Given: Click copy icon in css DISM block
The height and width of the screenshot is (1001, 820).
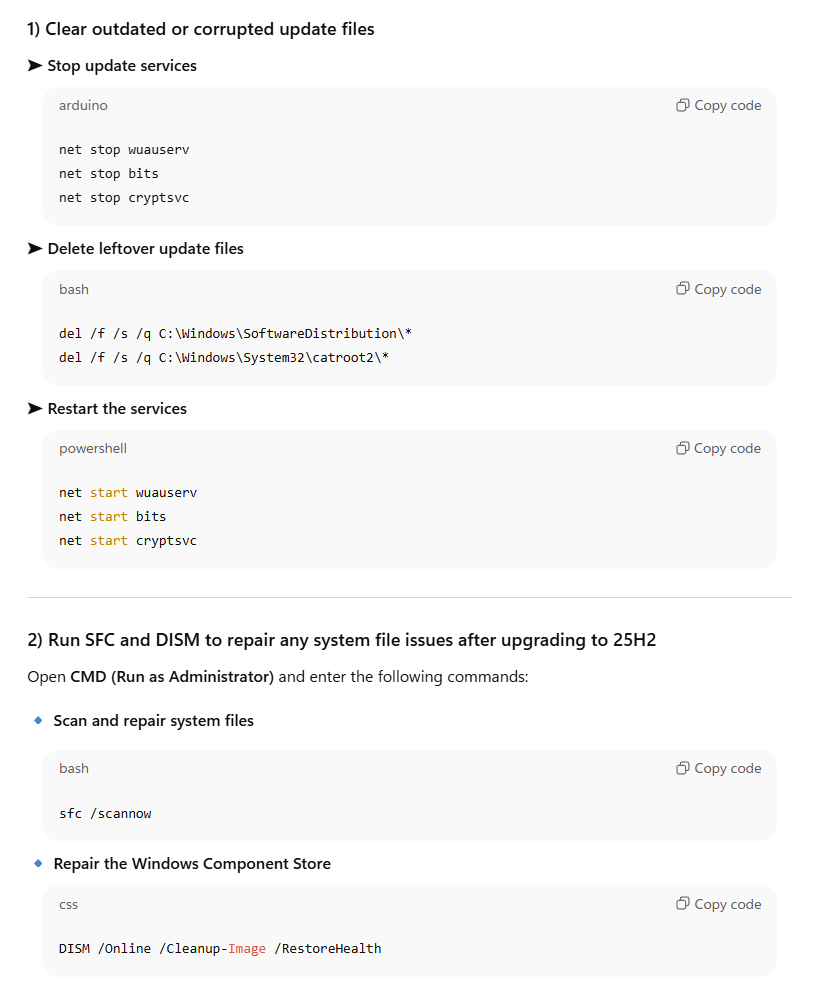Looking at the screenshot, I should pyautogui.click(x=683, y=903).
